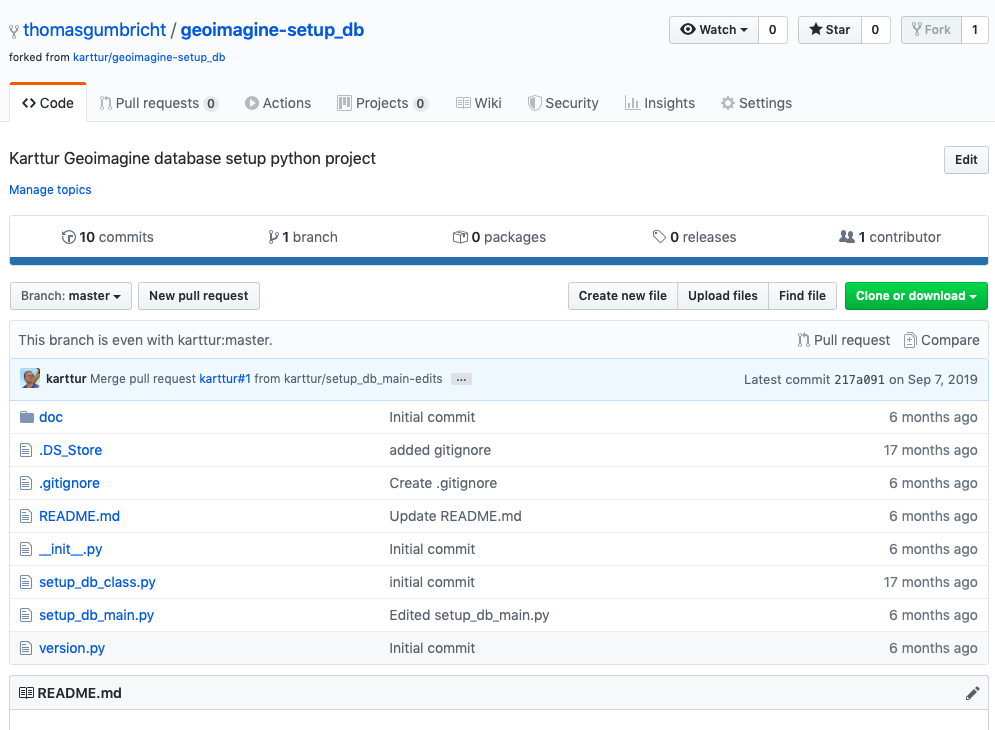
Task: Click the pencil icon to edit README.md
Action: tap(972, 693)
